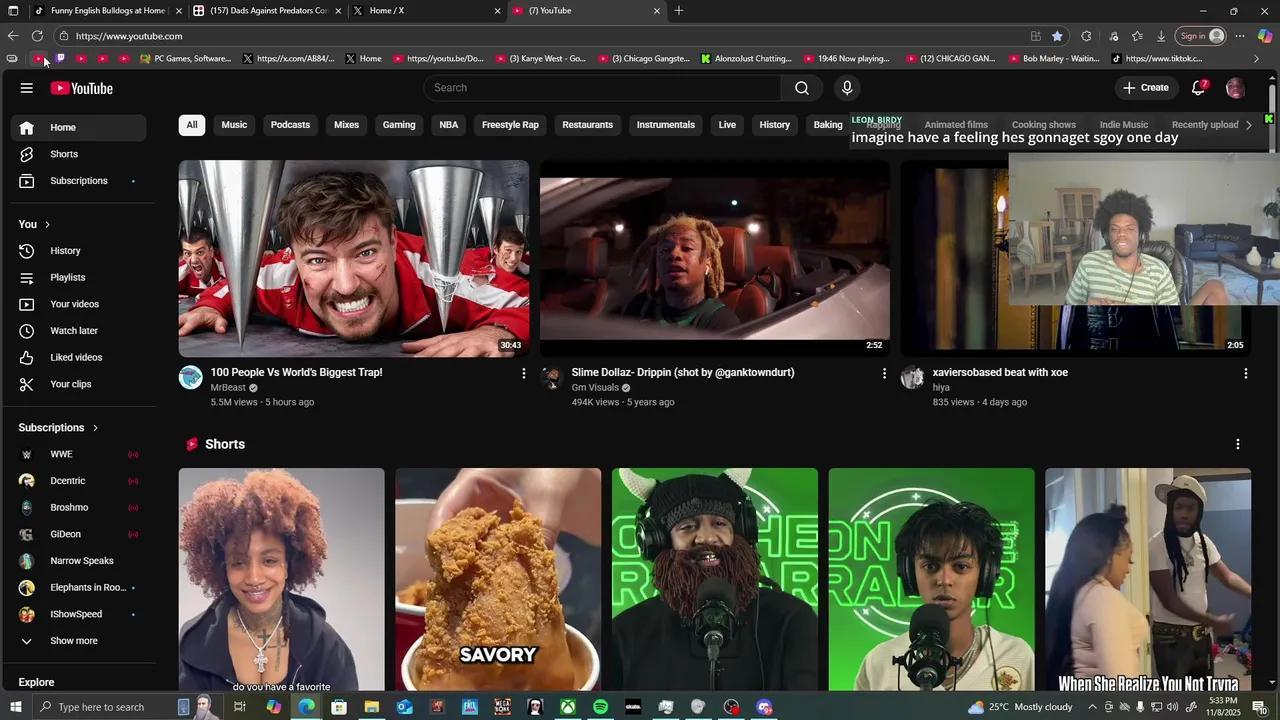Open the YouTube hamburger guide menu
This screenshot has width=1280, height=720.
[27, 88]
